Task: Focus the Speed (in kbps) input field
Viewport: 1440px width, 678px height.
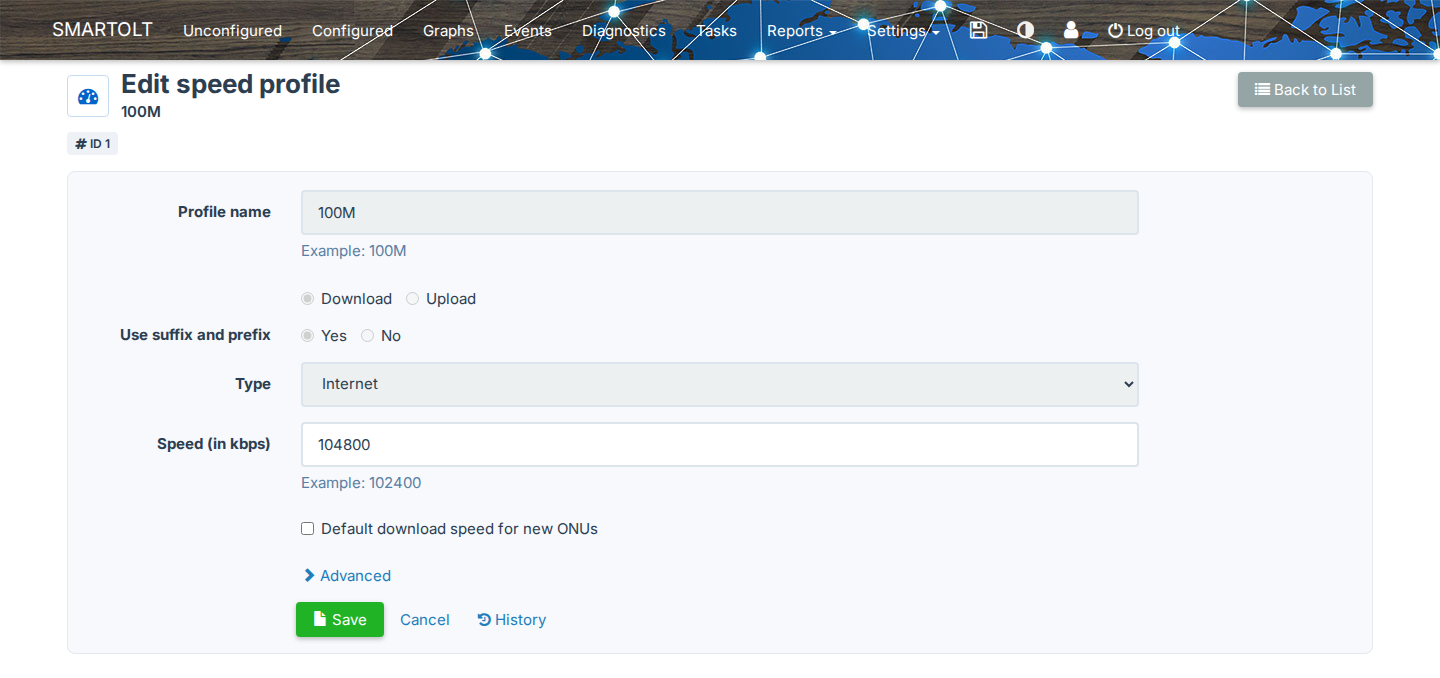Action: [720, 445]
